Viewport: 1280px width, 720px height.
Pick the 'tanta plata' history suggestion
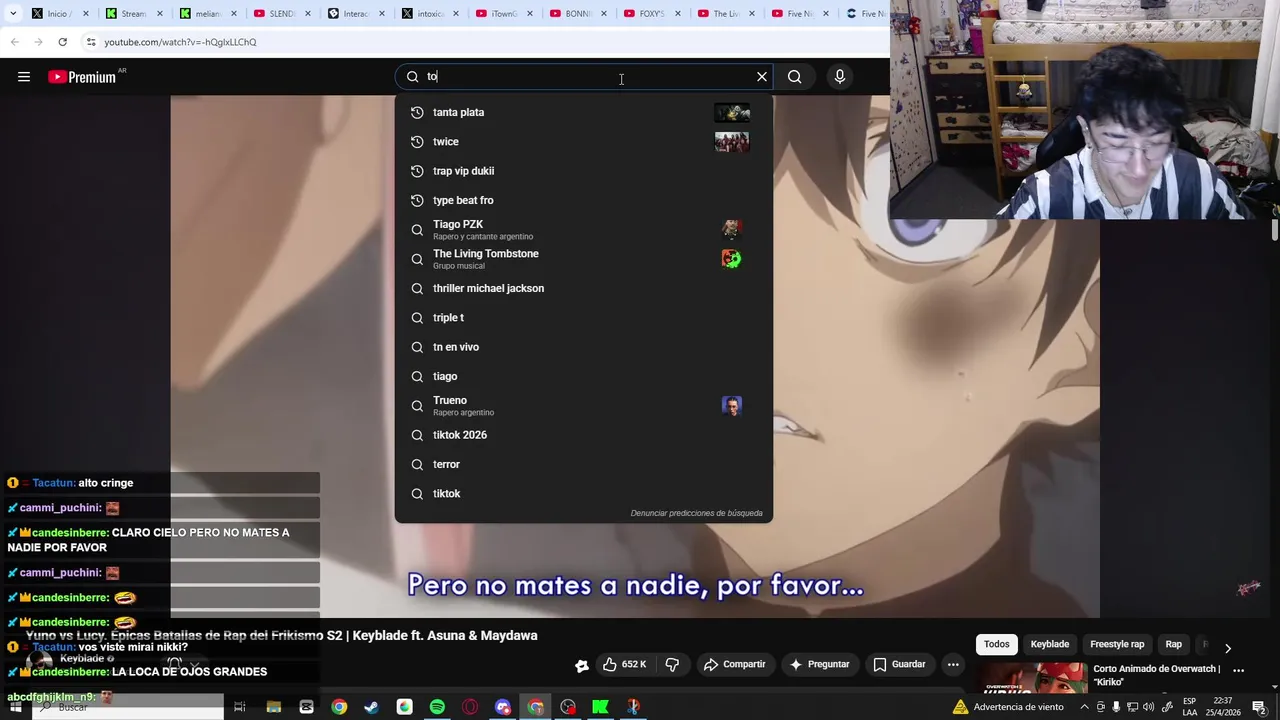pos(583,112)
